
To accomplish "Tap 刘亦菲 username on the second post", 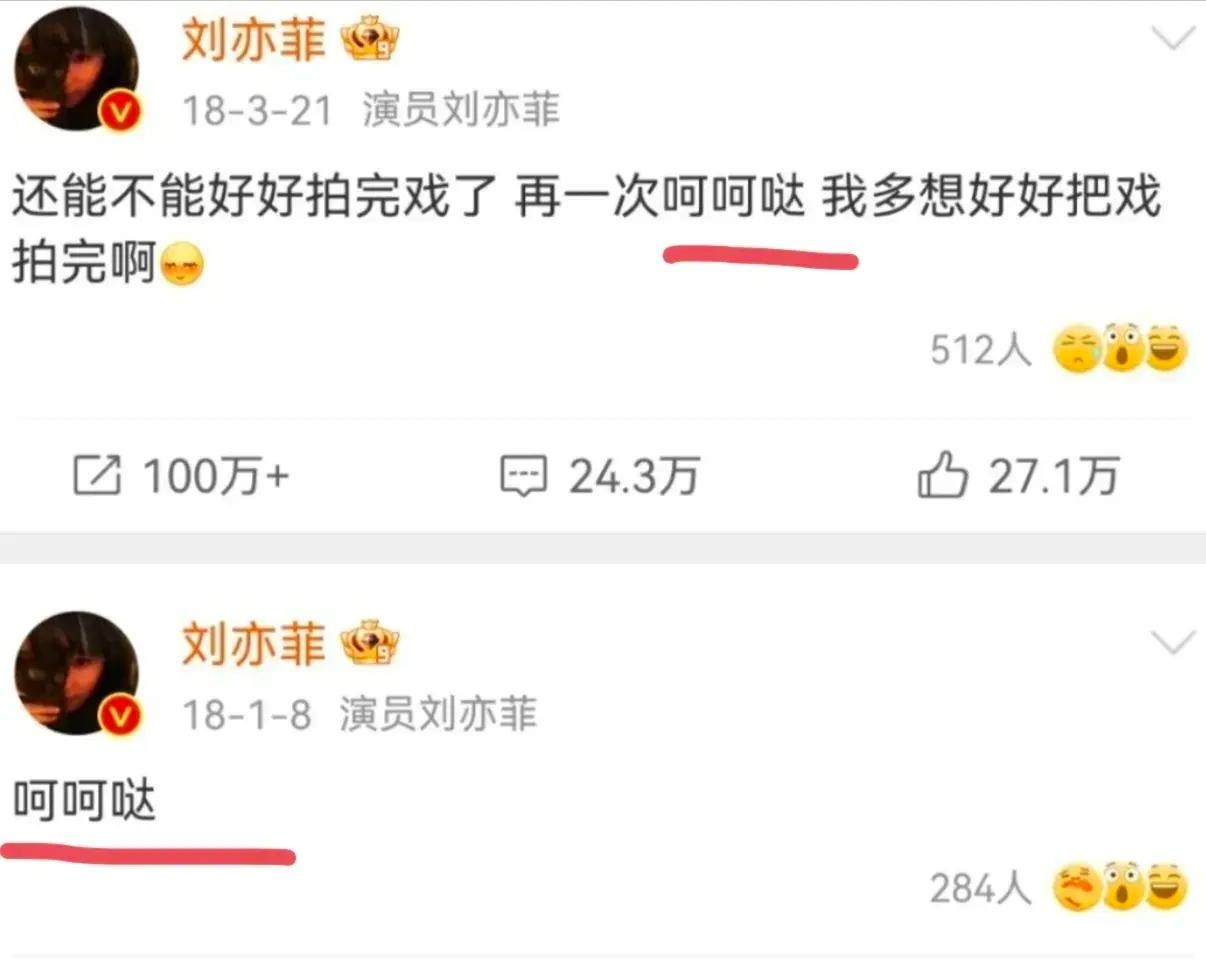I will pyautogui.click(x=254, y=643).
